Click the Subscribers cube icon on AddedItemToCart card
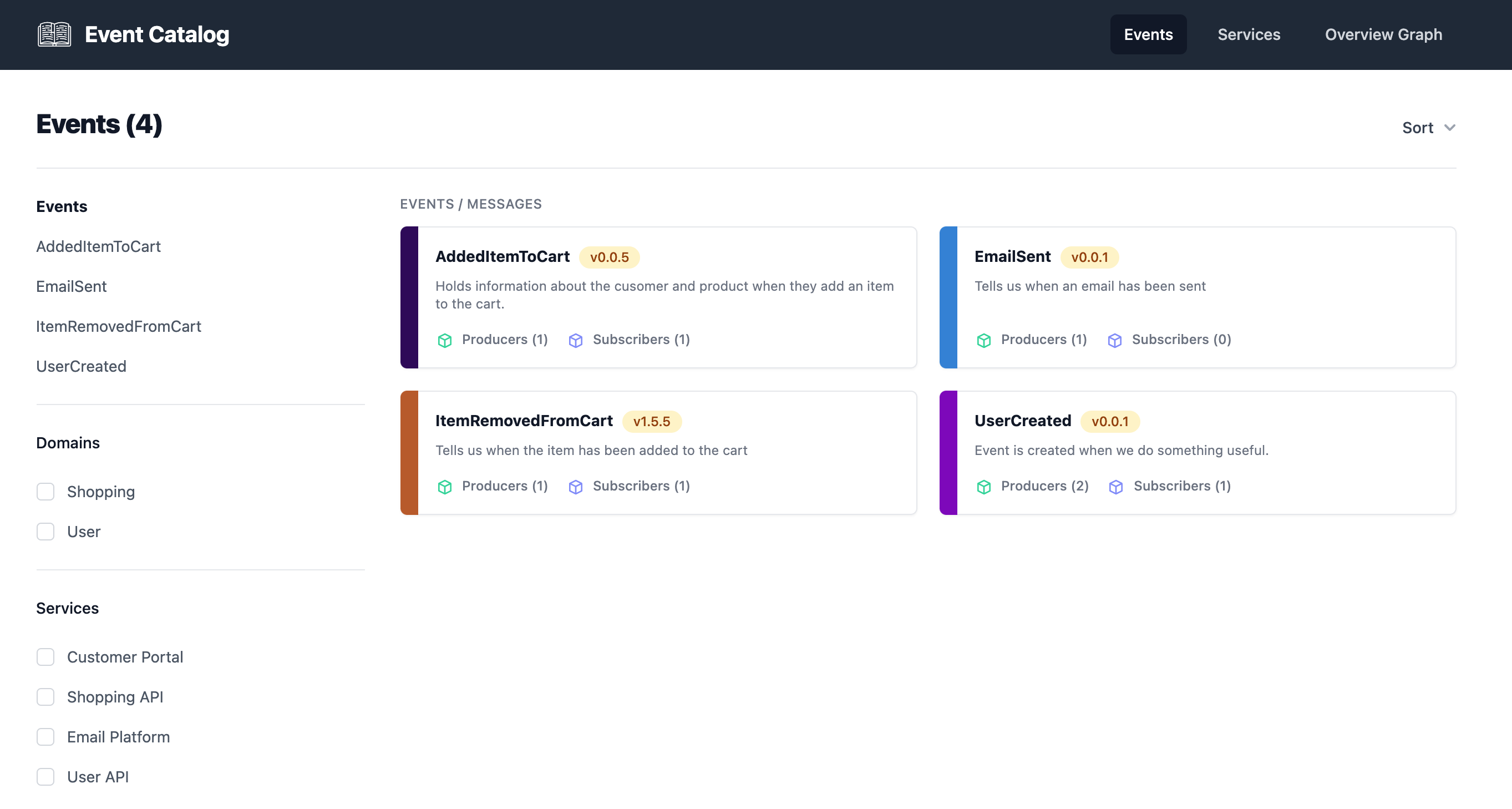The image size is (1512, 809). coord(576,340)
